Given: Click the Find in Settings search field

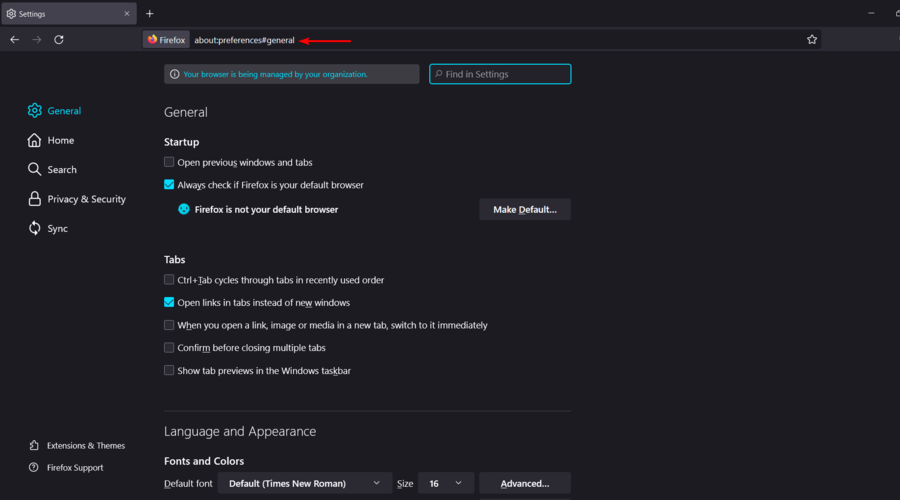Looking at the screenshot, I should (500, 74).
